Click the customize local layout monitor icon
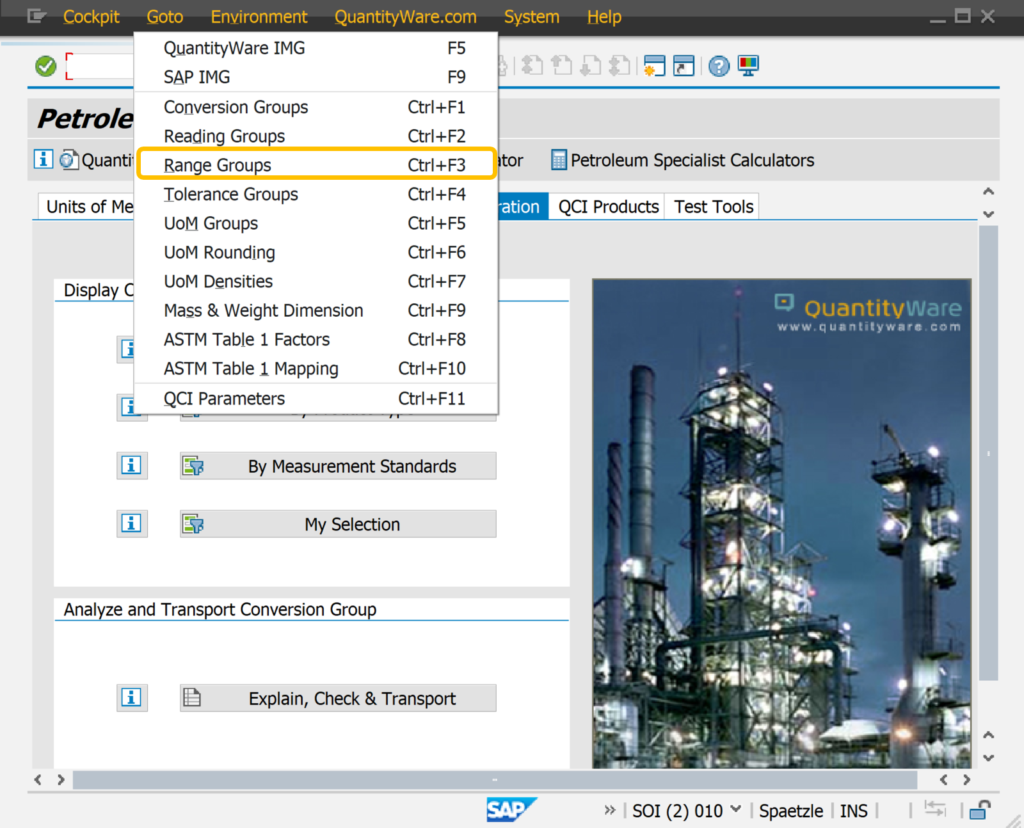The width and height of the screenshot is (1024, 828). coord(748,66)
